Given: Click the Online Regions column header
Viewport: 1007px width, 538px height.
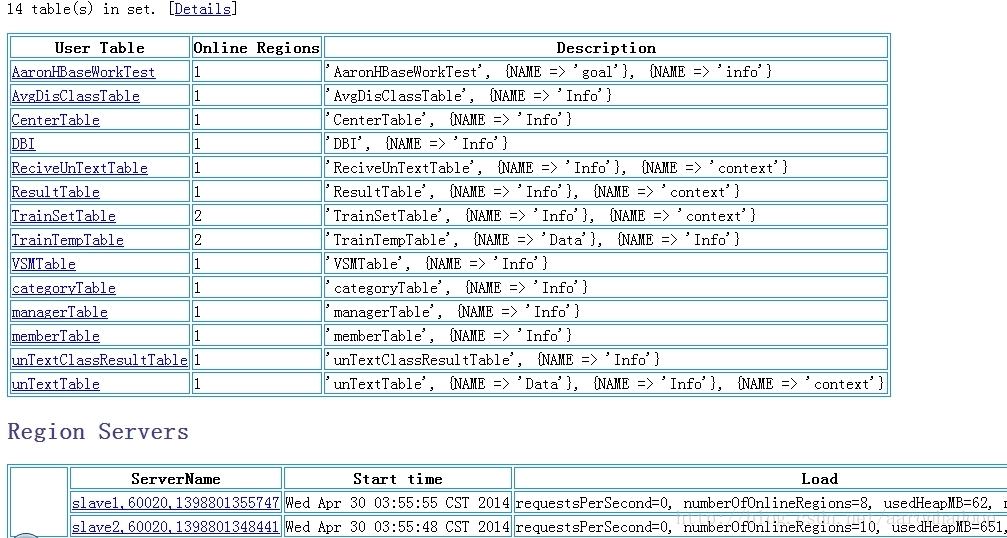Looking at the screenshot, I should click(x=257, y=48).
